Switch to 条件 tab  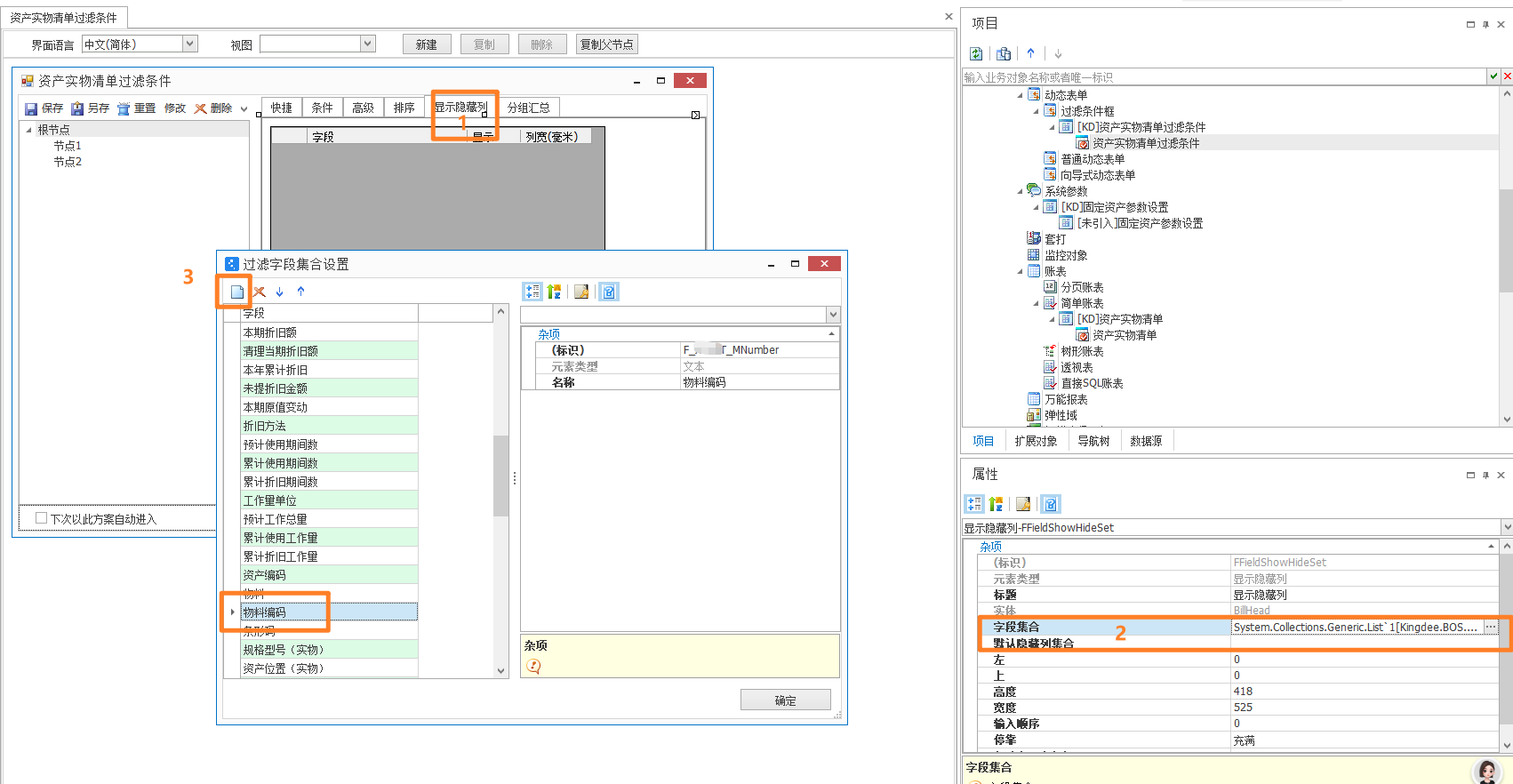click(322, 108)
